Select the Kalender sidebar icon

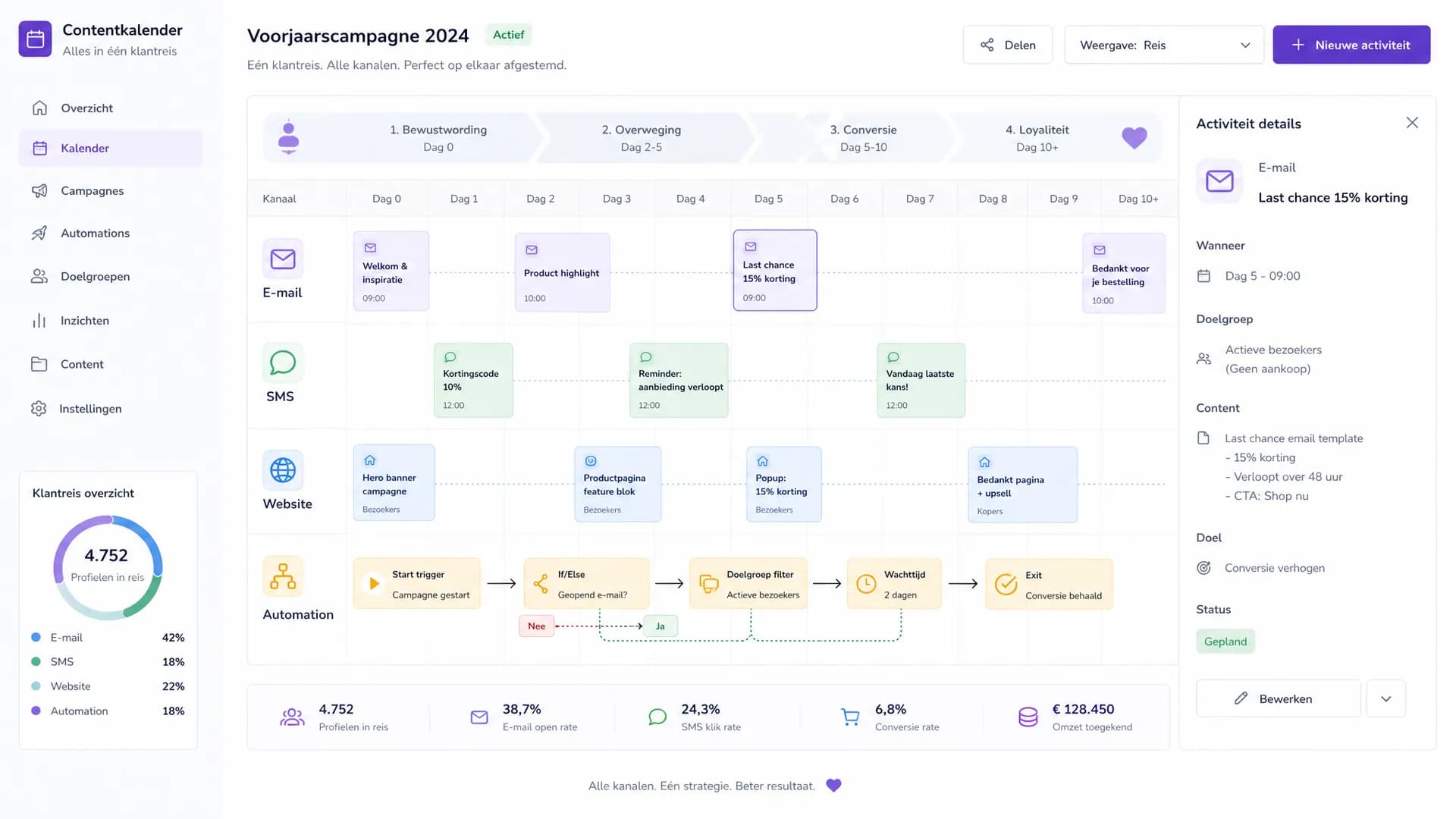pyautogui.click(x=40, y=148)
